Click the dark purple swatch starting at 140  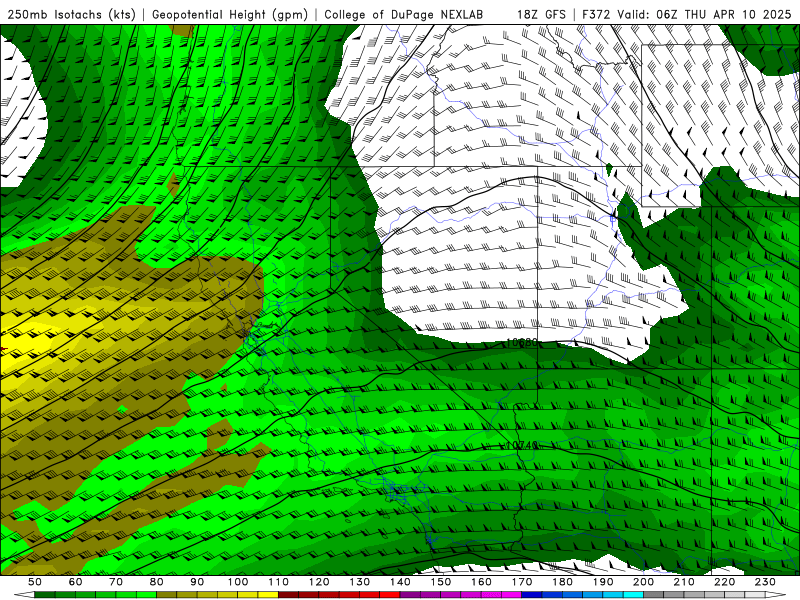click(410, 595)
